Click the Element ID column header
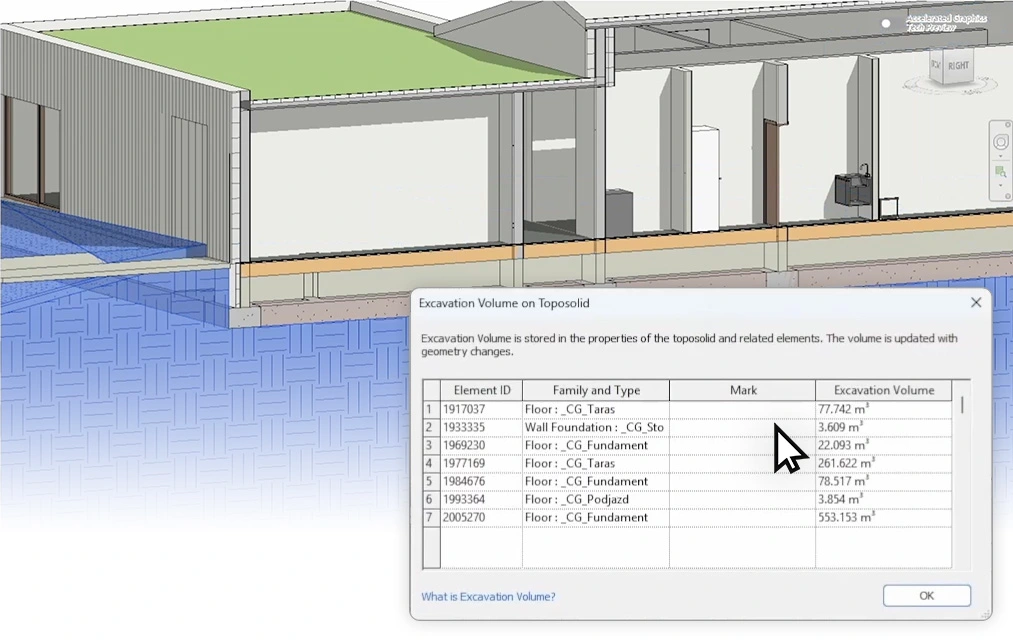 point(482,390)
